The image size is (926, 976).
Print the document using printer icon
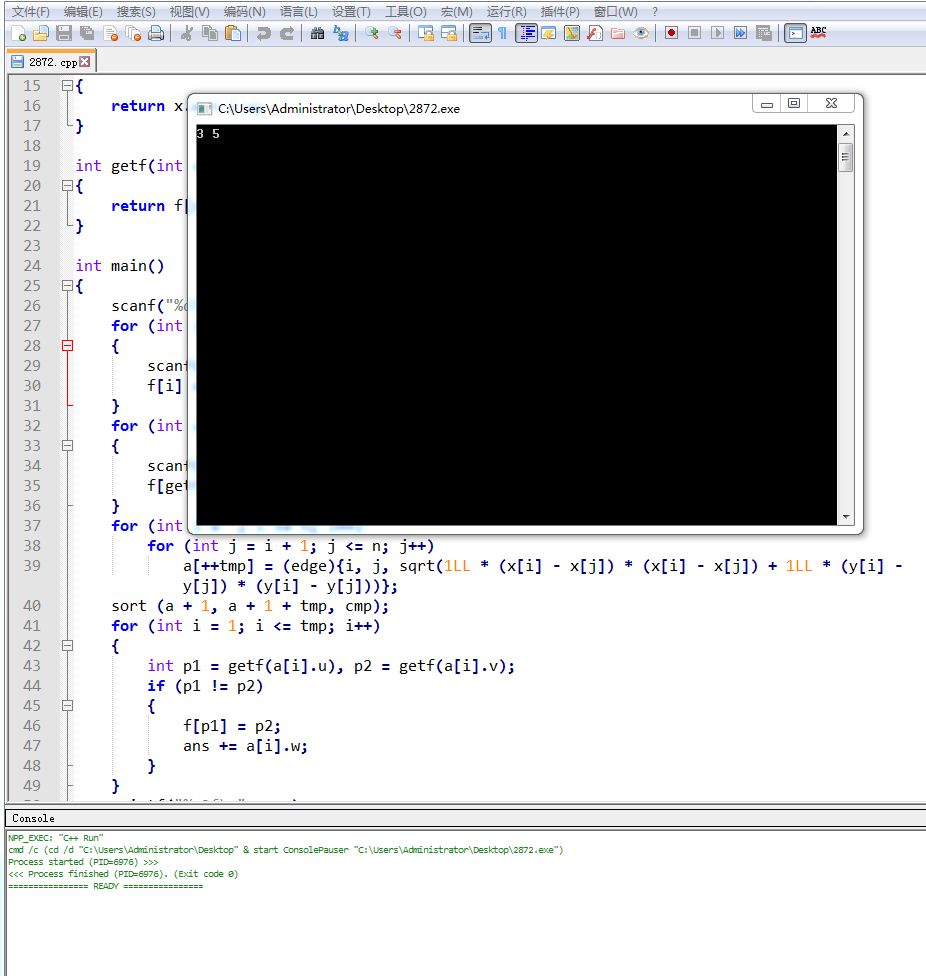156,33
